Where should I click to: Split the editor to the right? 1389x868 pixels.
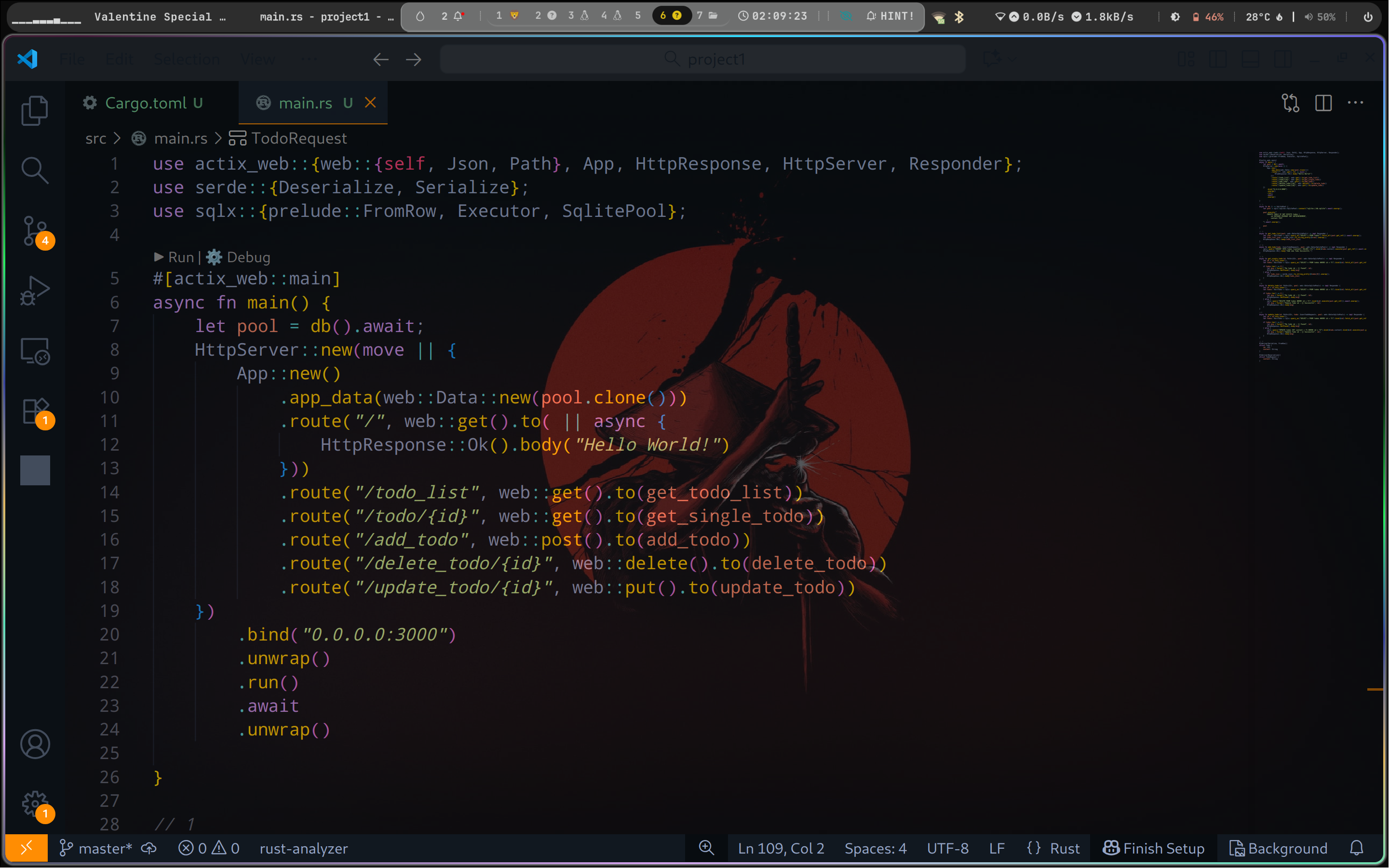1323,103
